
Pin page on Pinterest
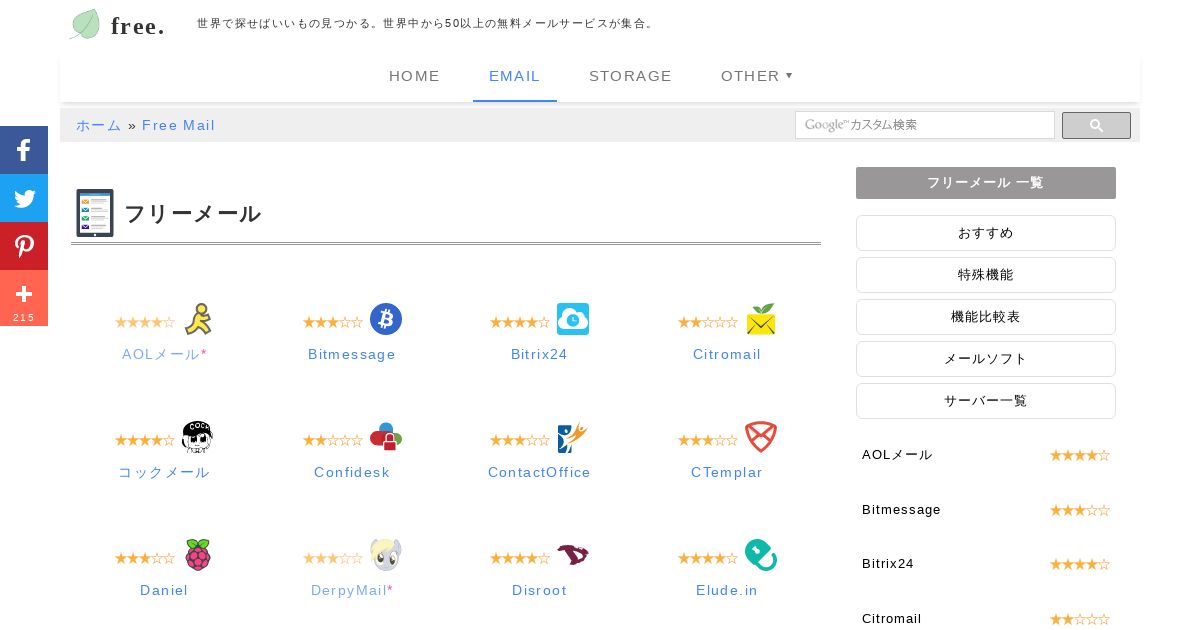click(24, 246)
